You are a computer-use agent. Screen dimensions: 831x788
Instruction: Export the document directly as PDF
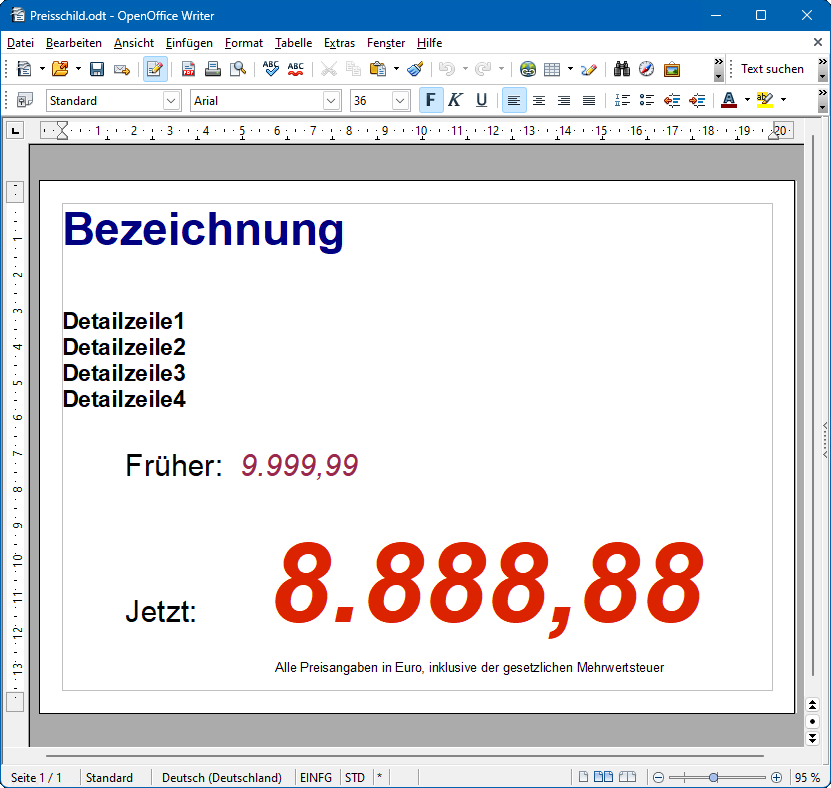188,69
